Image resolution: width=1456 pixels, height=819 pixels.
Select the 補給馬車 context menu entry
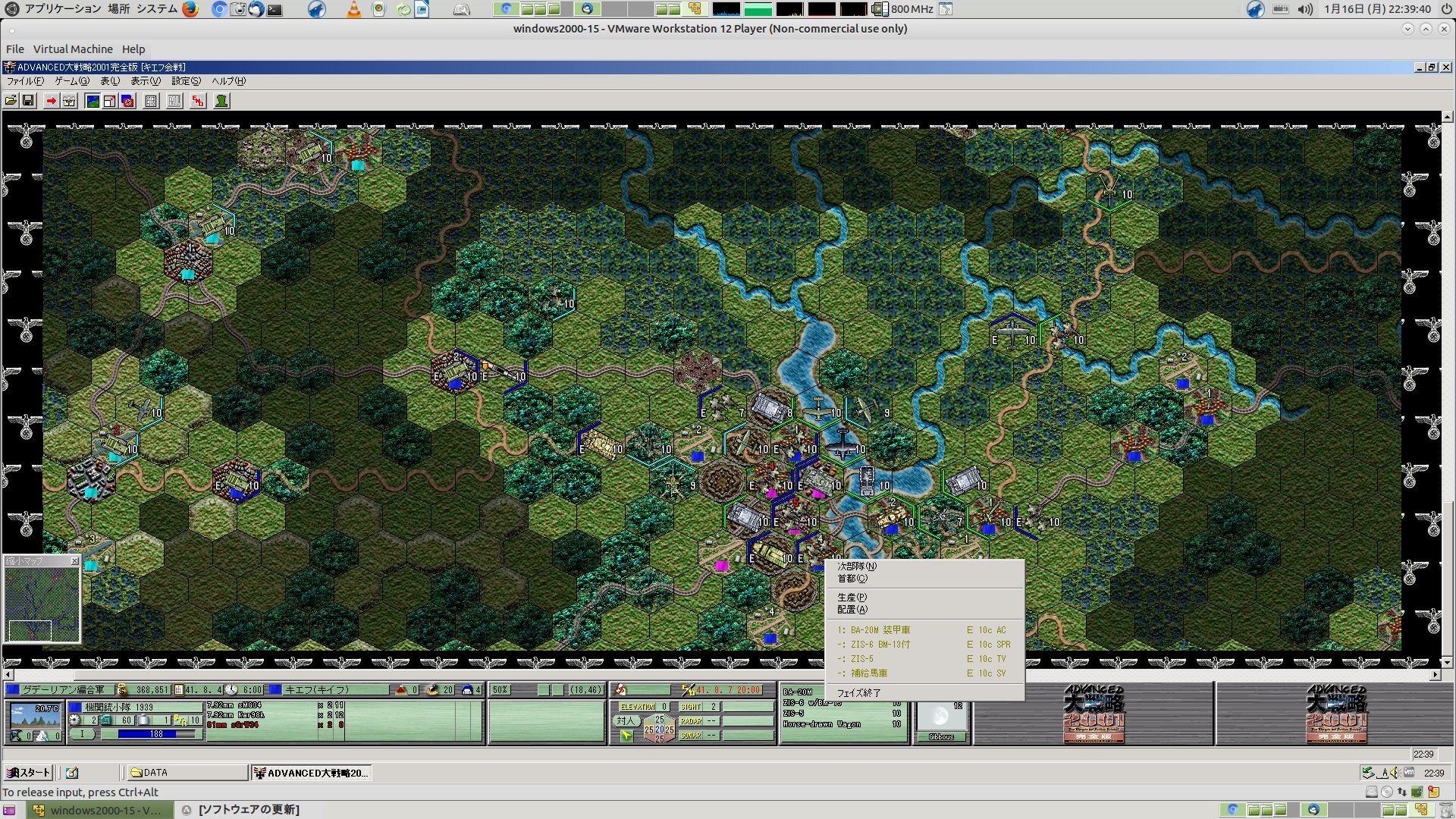[924, 673]
